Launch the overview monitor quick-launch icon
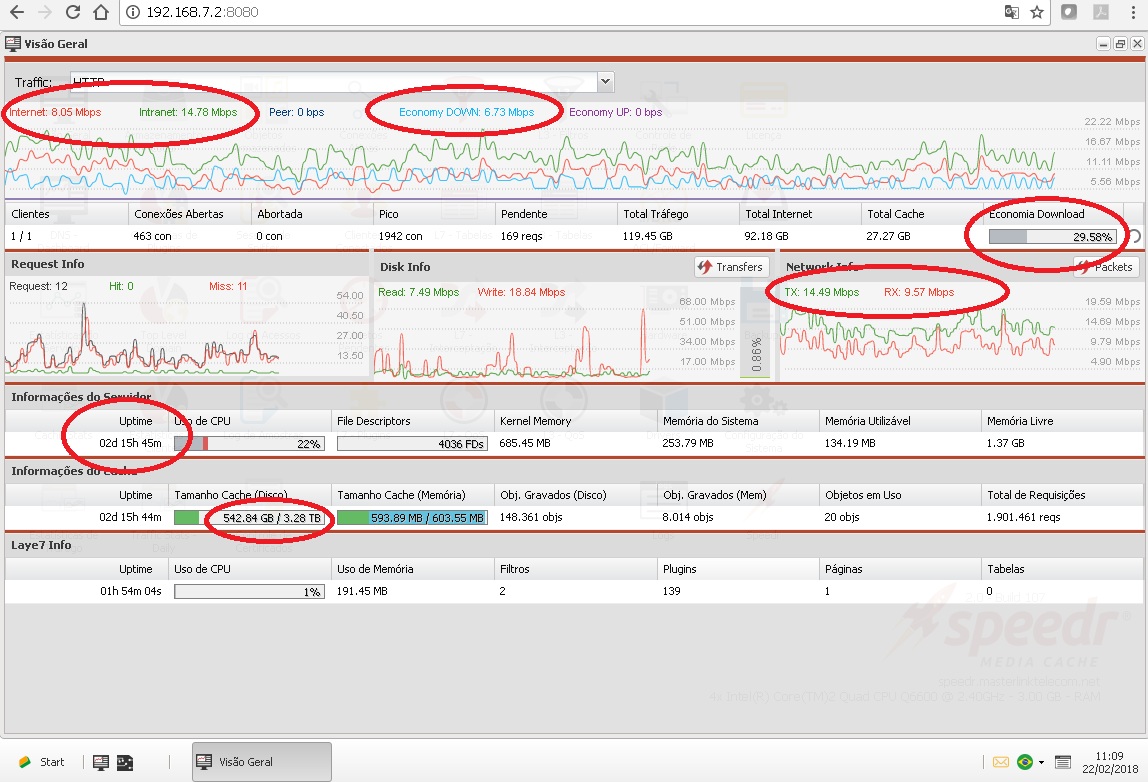 point(101,762)
